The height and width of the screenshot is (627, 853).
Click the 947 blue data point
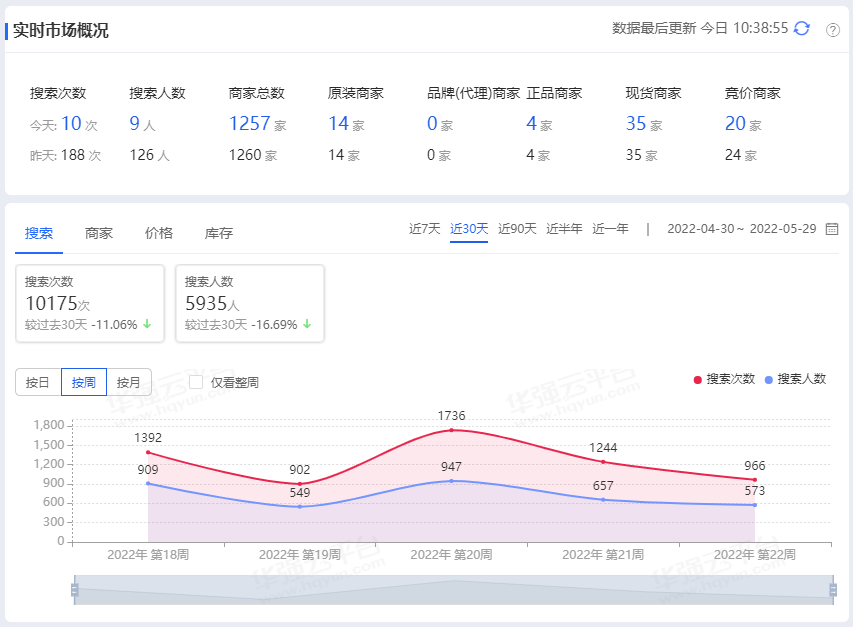pyautogui.click(x=452, y=481)
